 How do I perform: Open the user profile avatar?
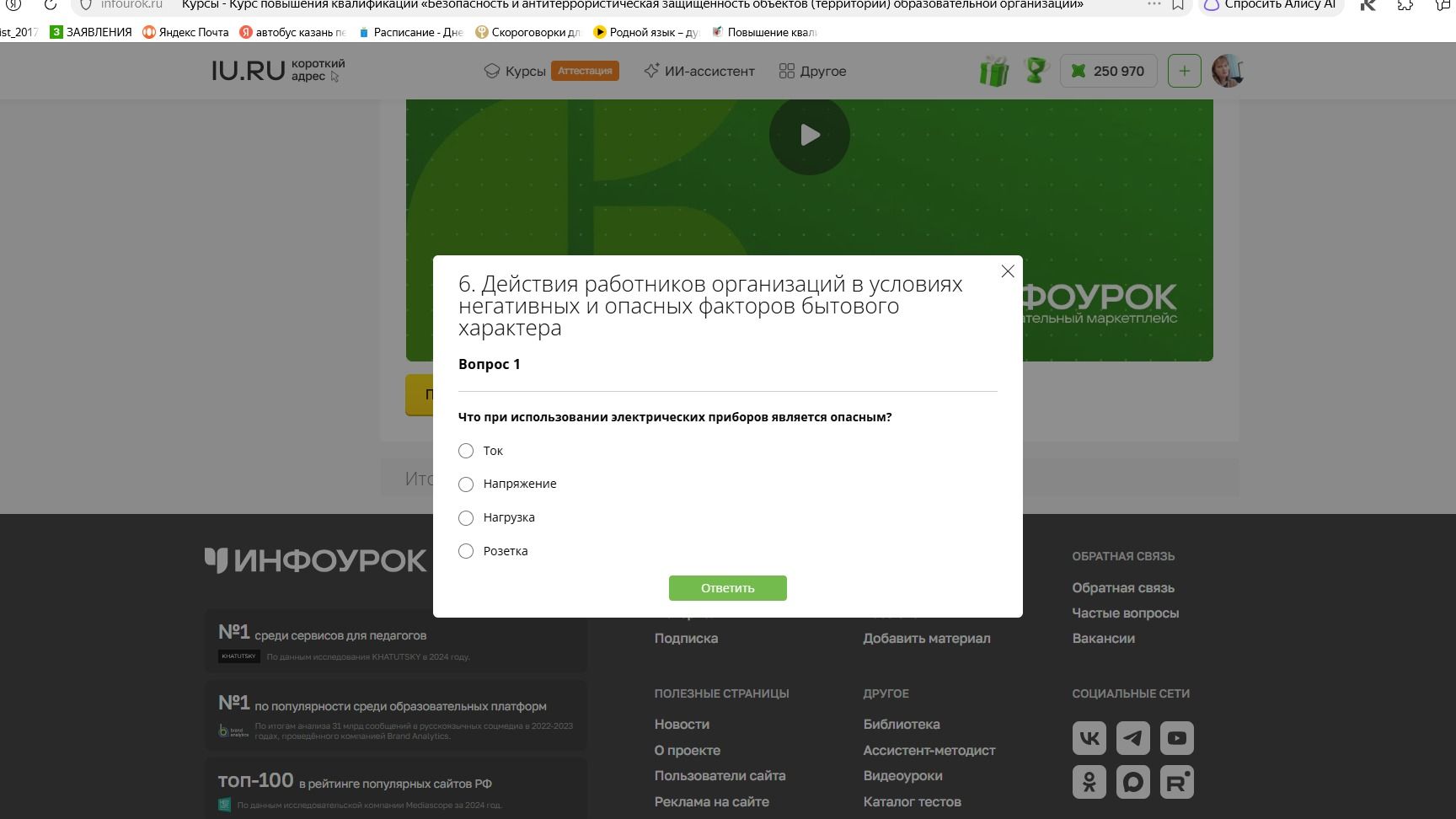(x=1228, y=71)
